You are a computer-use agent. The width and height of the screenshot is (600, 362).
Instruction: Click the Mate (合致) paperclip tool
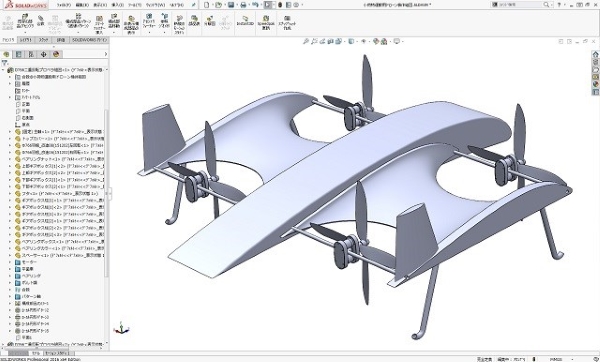tap(41, 21)
